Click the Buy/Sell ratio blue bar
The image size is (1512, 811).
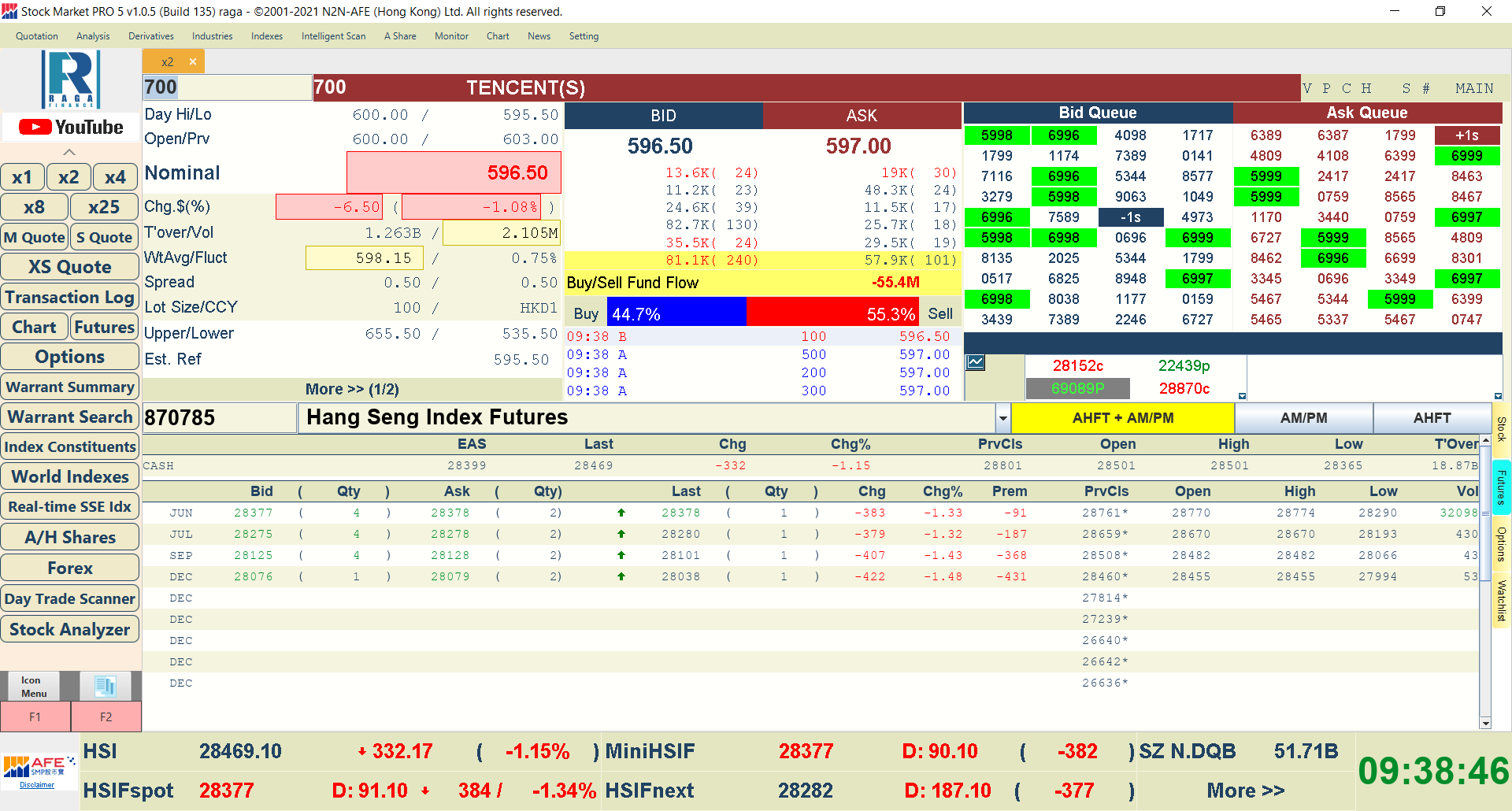676,313
